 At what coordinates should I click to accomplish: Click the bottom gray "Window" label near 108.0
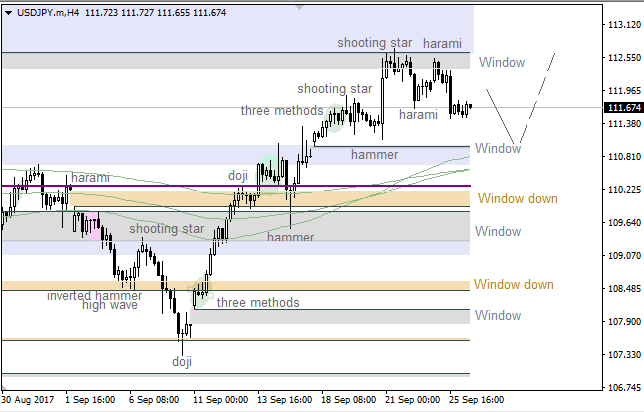498,316
